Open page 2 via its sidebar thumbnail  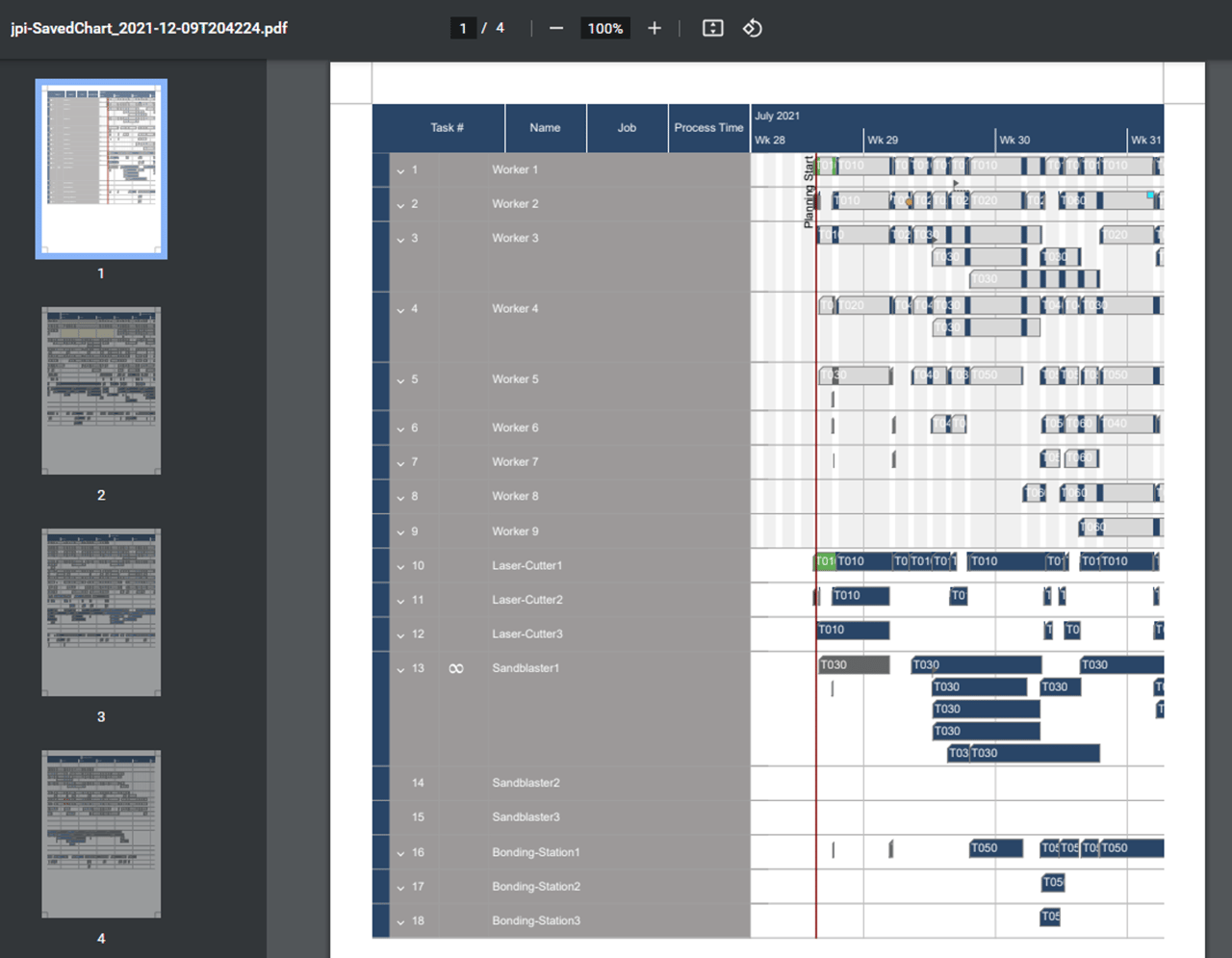pos(100,390)
